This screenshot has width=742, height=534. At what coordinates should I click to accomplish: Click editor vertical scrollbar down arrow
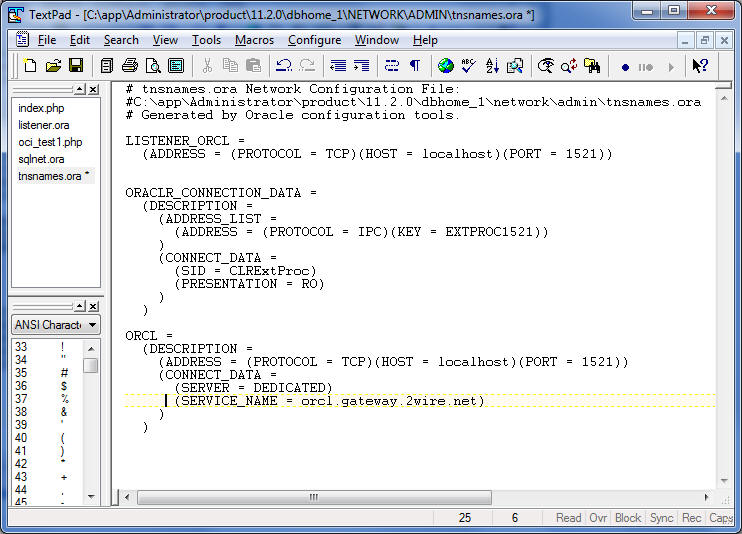click(x=724, y=481)
